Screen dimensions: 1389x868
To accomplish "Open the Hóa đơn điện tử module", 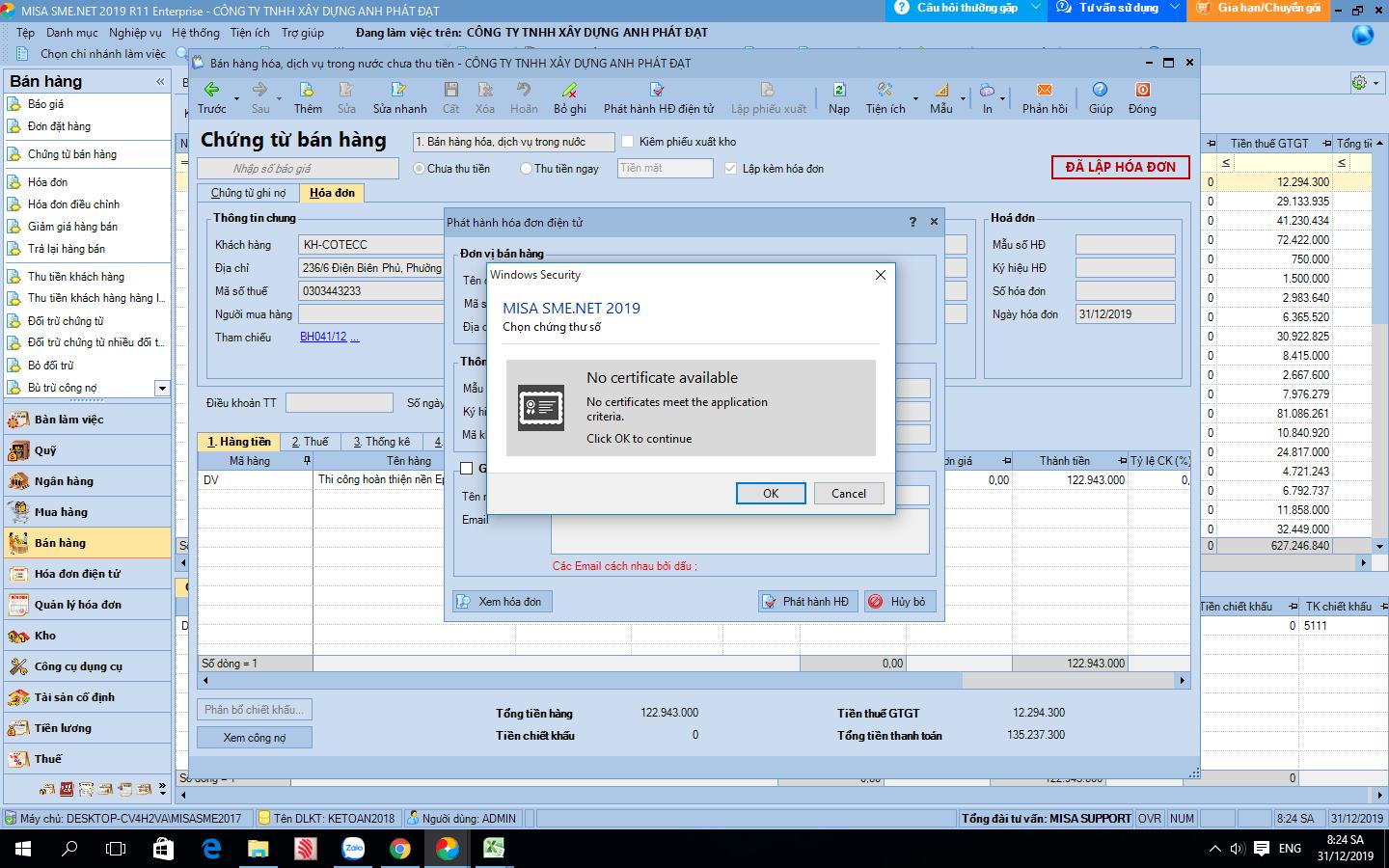I will pos(87,574).
